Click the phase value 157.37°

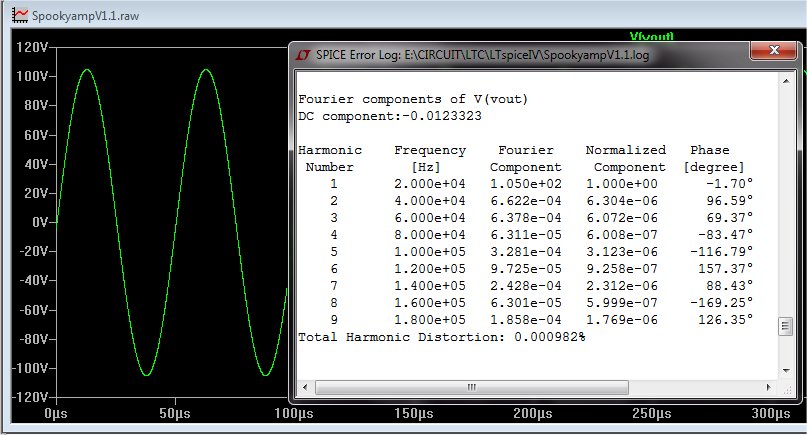(x=725, y=269)
